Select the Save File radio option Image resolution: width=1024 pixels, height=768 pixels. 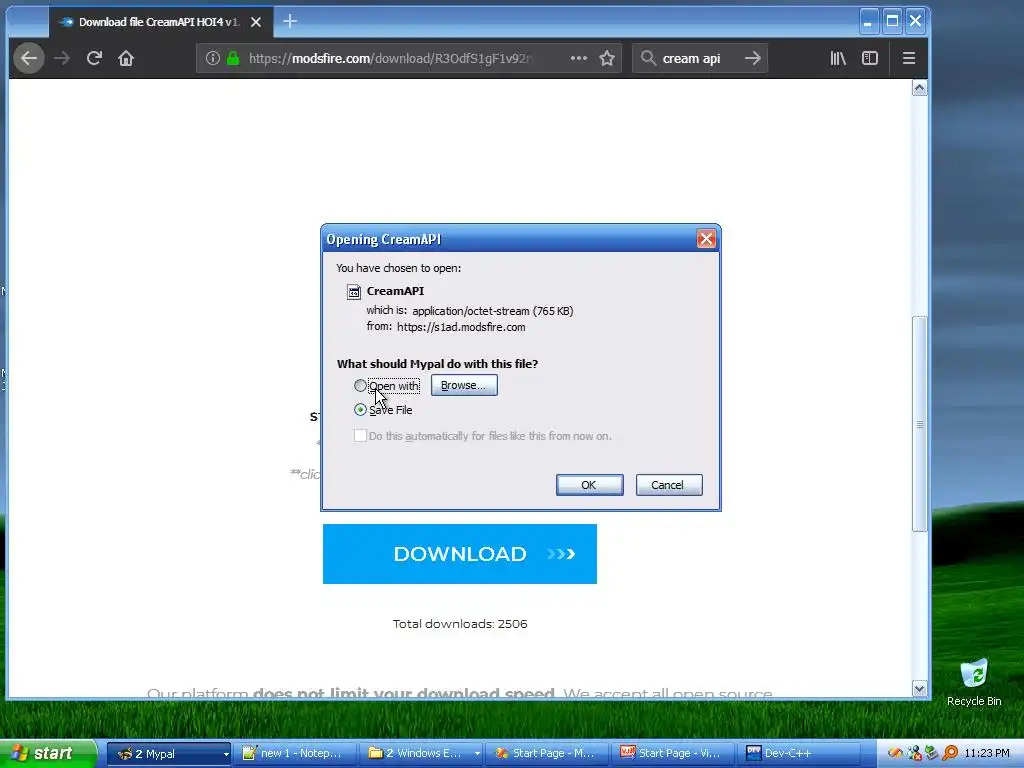[360, 410]
